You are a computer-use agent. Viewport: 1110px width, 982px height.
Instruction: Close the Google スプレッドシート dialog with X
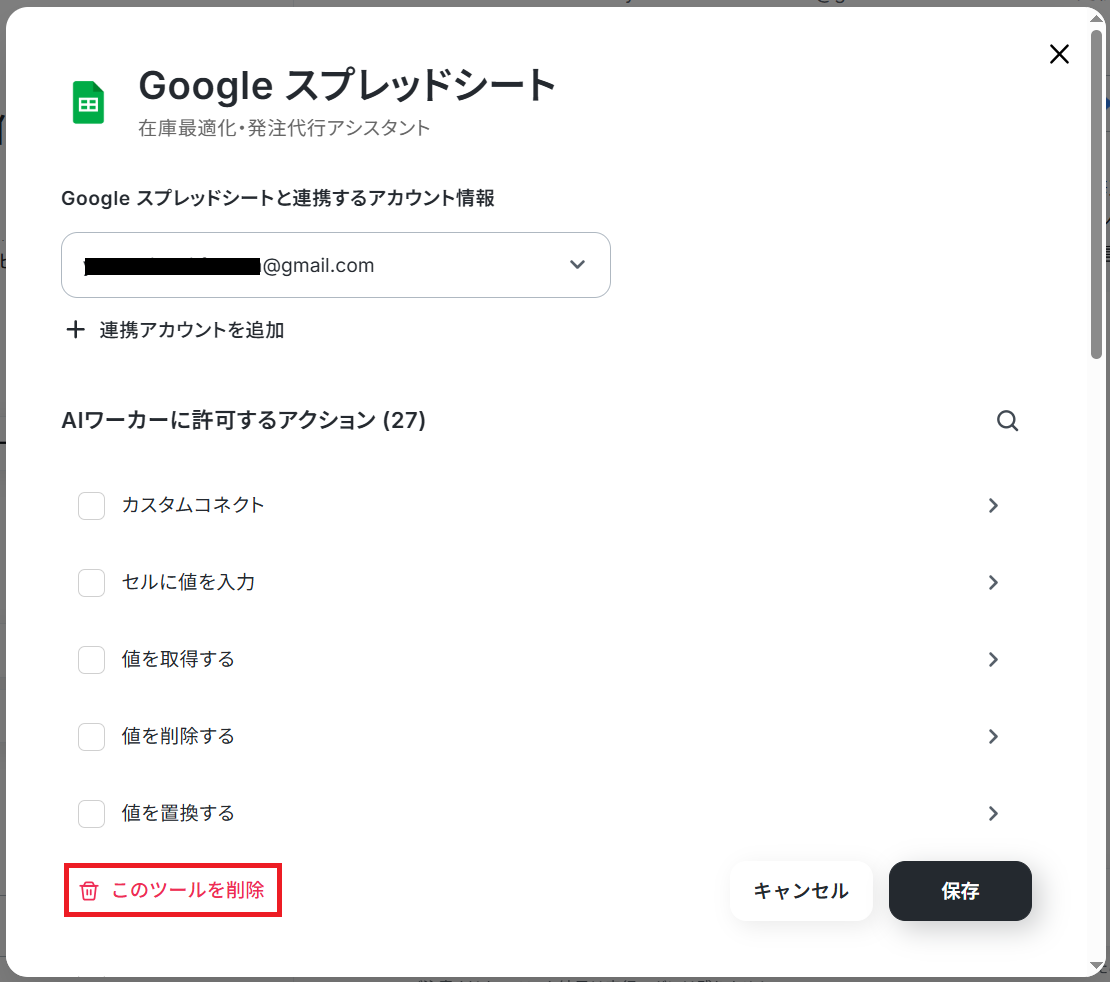pyautogui.click(x=1059, y=54)
